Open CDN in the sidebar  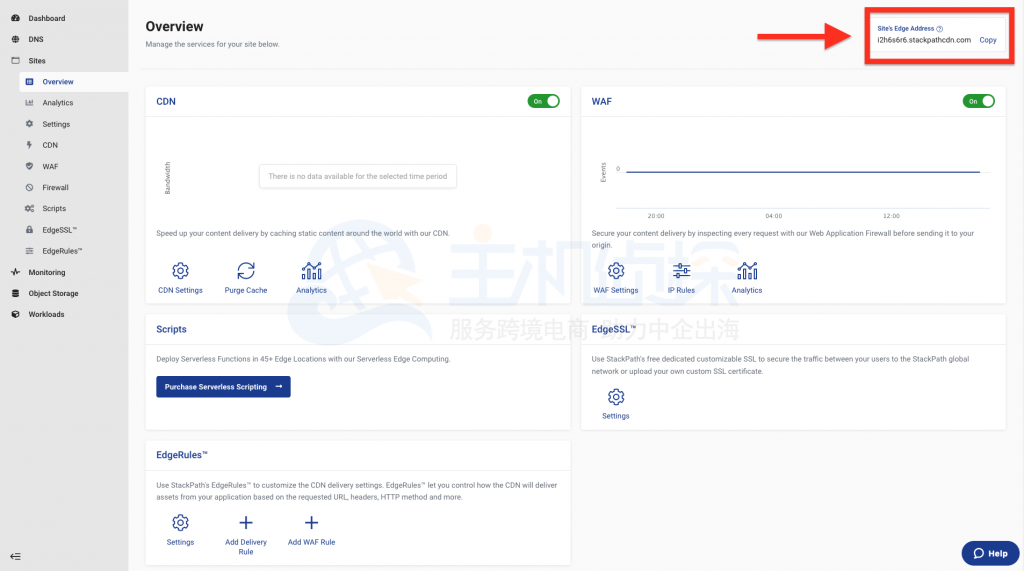point(50,145)
